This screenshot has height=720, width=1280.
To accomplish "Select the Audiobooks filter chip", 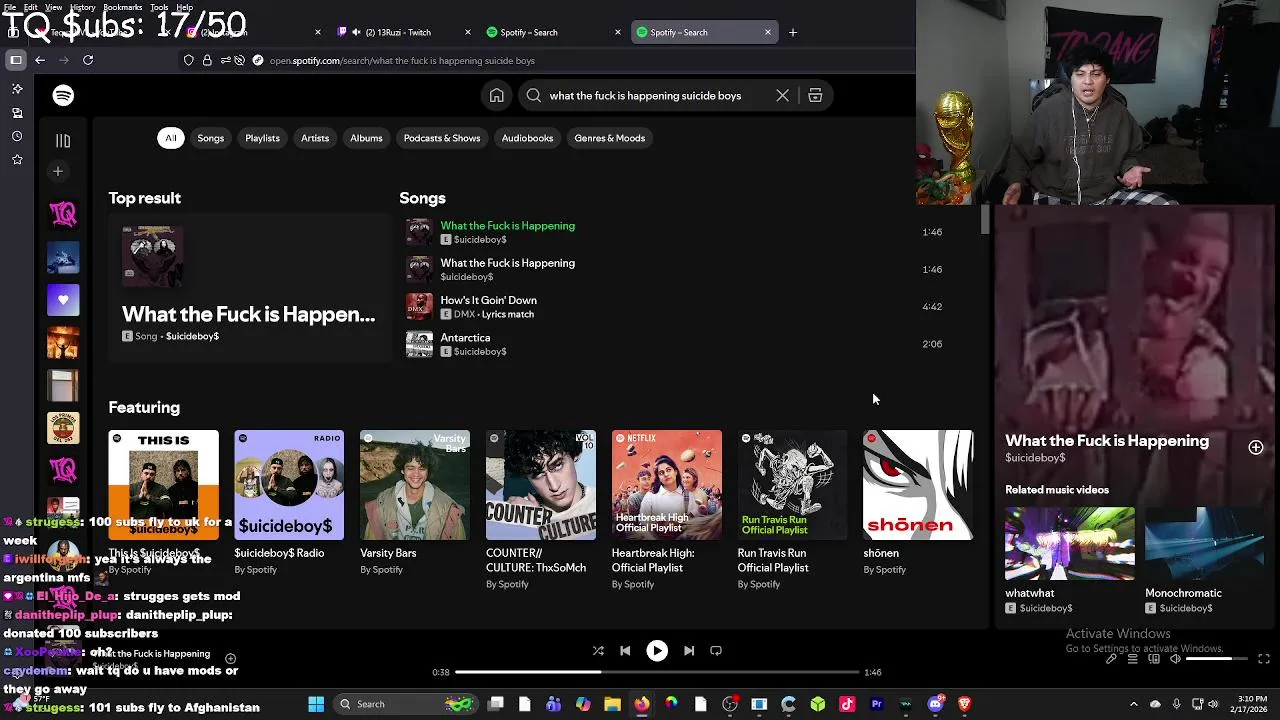I will [527, 138].
